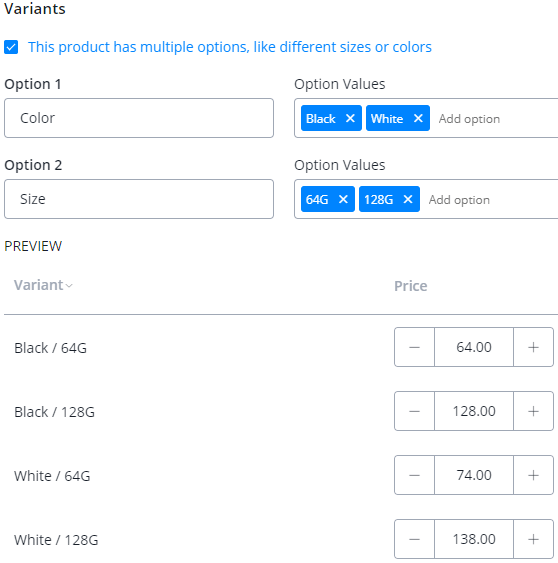Focus Add option field for Color values
558x563 pixels.
496,119
